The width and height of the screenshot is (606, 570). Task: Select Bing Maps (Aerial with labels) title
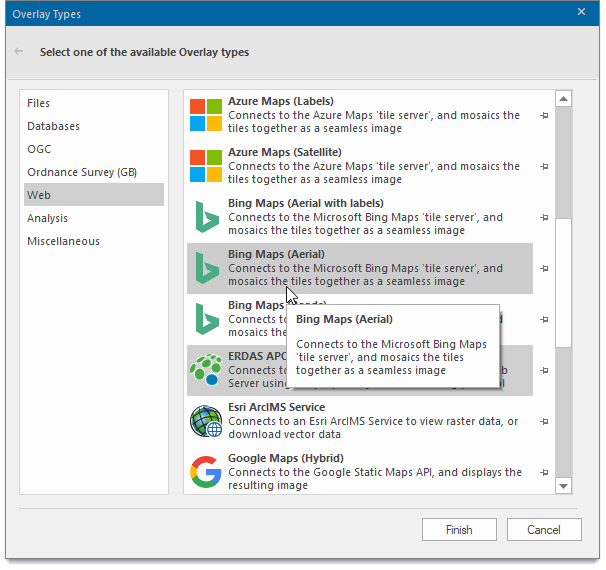(x=306, y=203)
